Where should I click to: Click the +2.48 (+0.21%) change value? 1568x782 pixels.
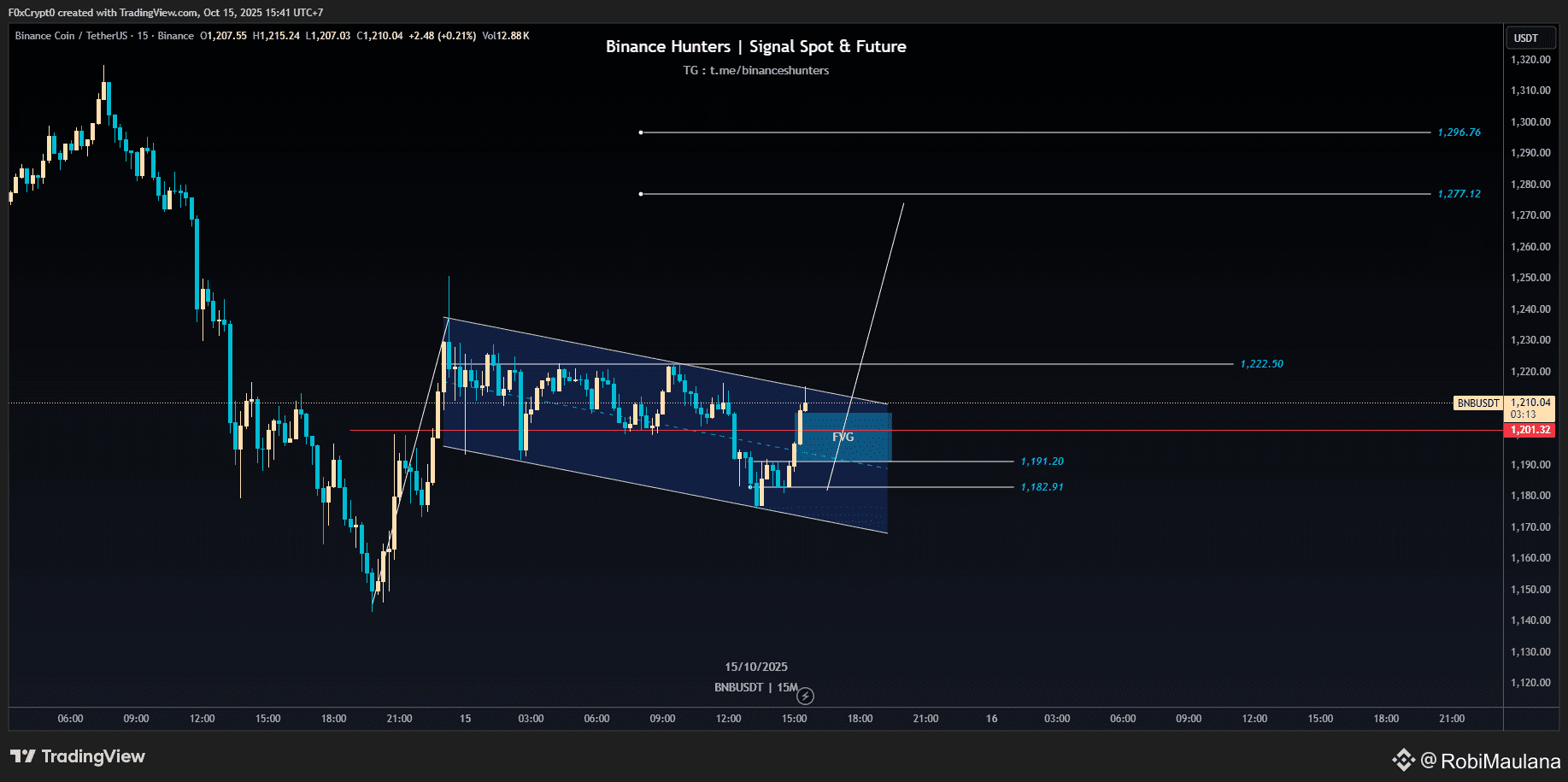pyautogui.click(x=443, y=36)
